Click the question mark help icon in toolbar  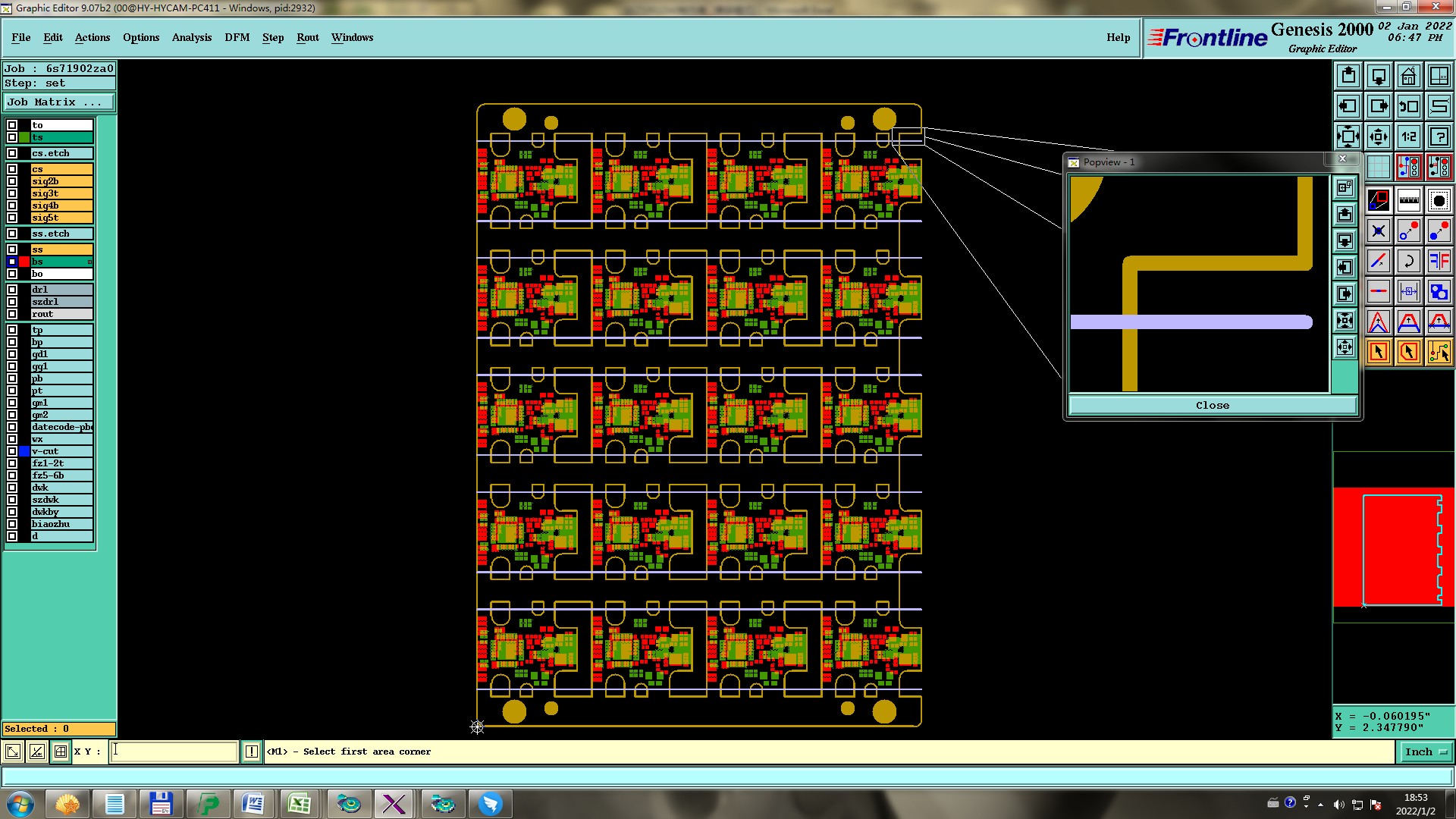point(1439,136)
